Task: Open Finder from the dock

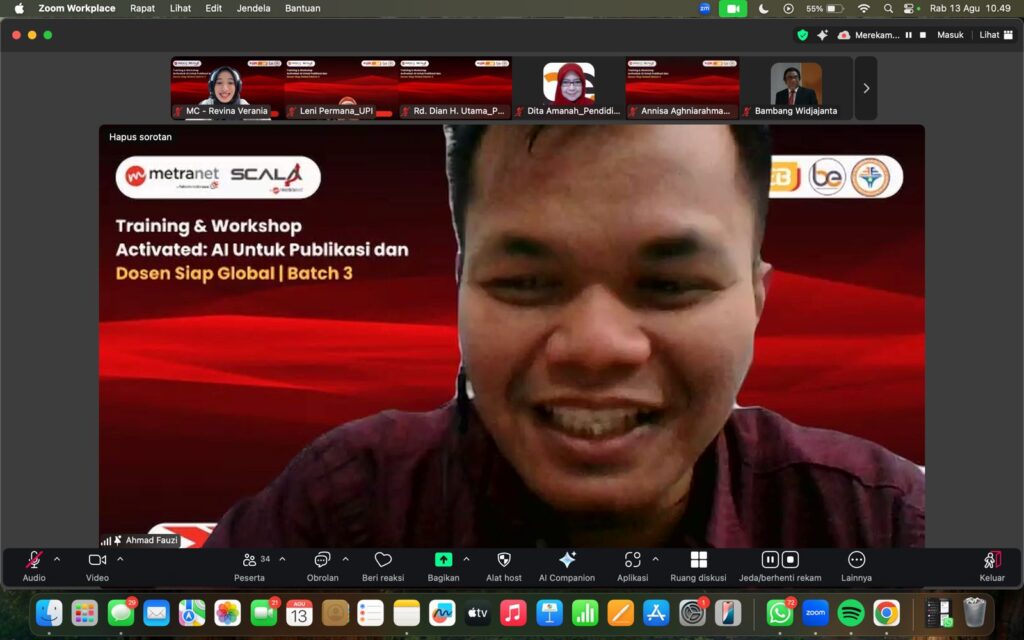Action: [x=49, y=613]
